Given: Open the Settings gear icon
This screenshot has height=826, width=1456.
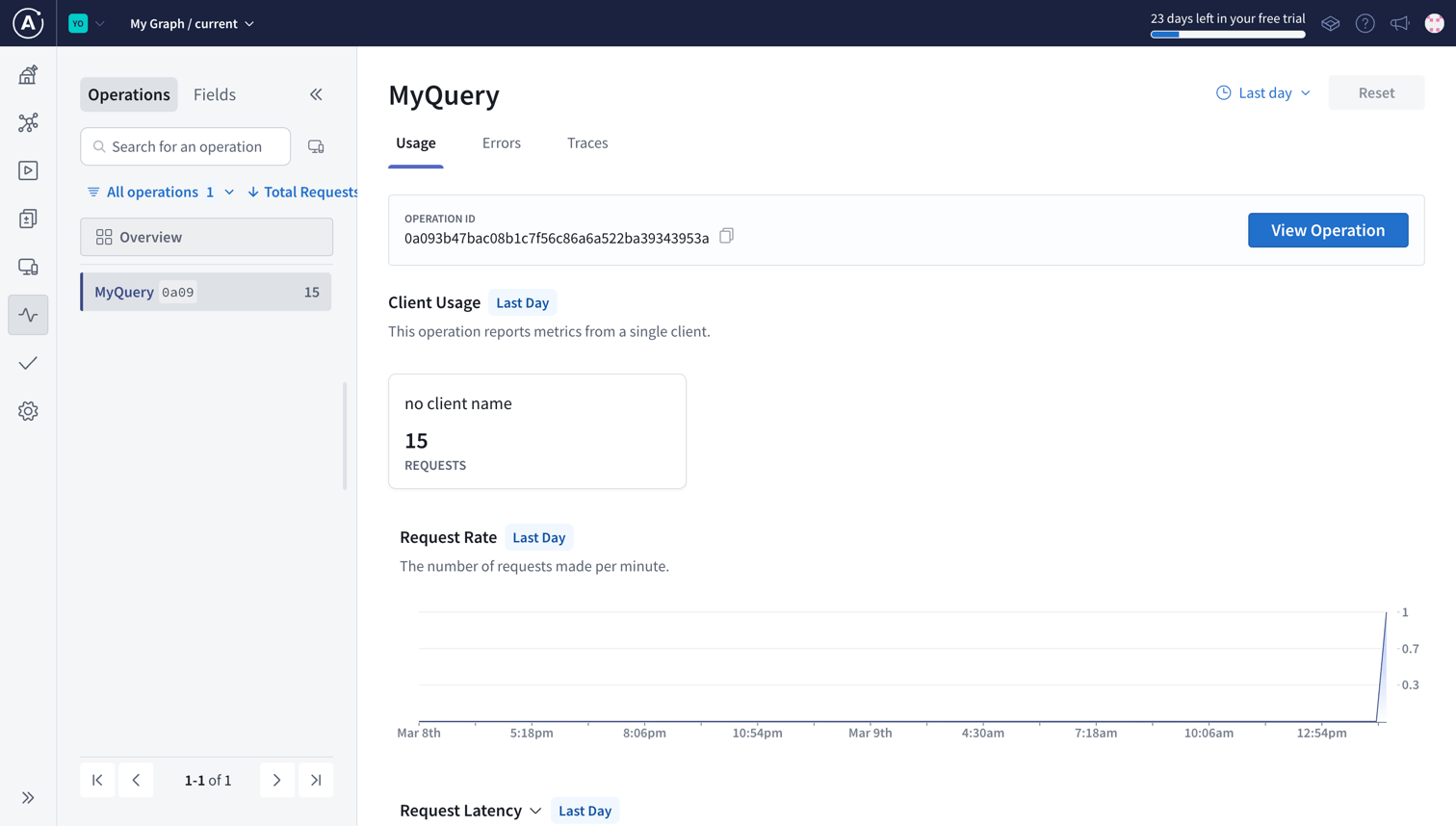Looking at the screenshot, I should 28,411.
